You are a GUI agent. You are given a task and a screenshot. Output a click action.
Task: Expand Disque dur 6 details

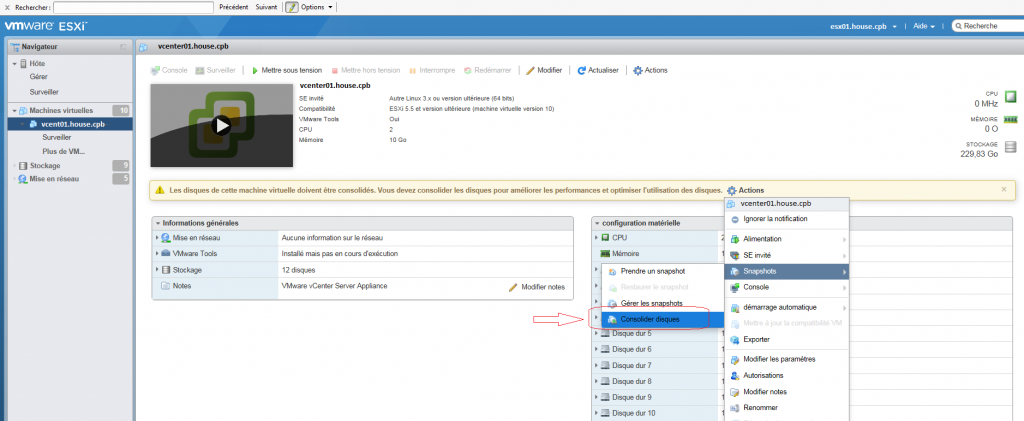point(597,349)
